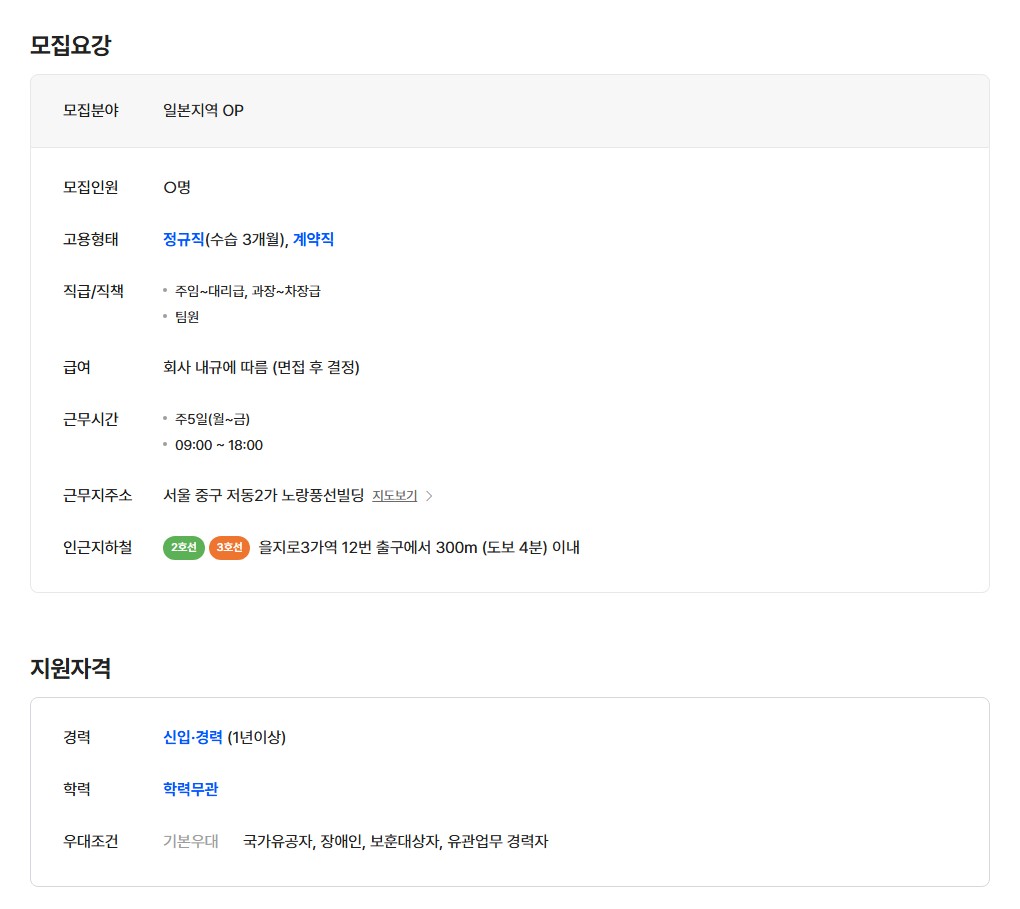This screenshot has width=1020, height=909.
Task: Click the 지원자격 section heading
Action: coord(70,668)
